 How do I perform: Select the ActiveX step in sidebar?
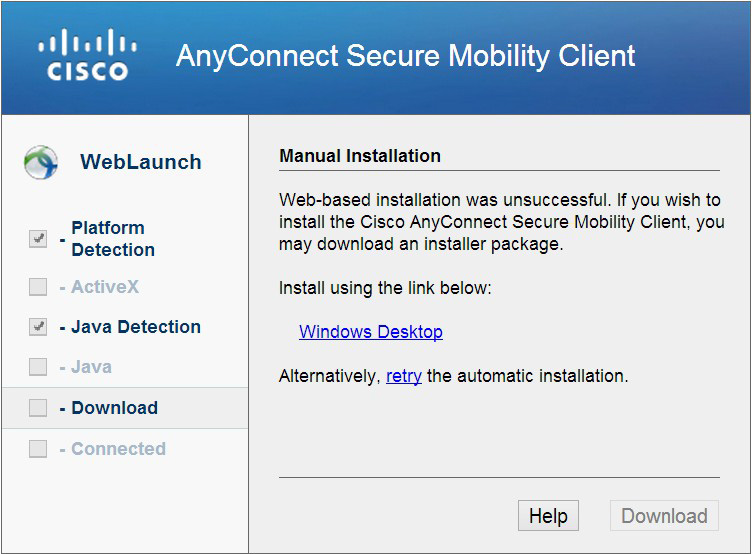pos(105,287)
